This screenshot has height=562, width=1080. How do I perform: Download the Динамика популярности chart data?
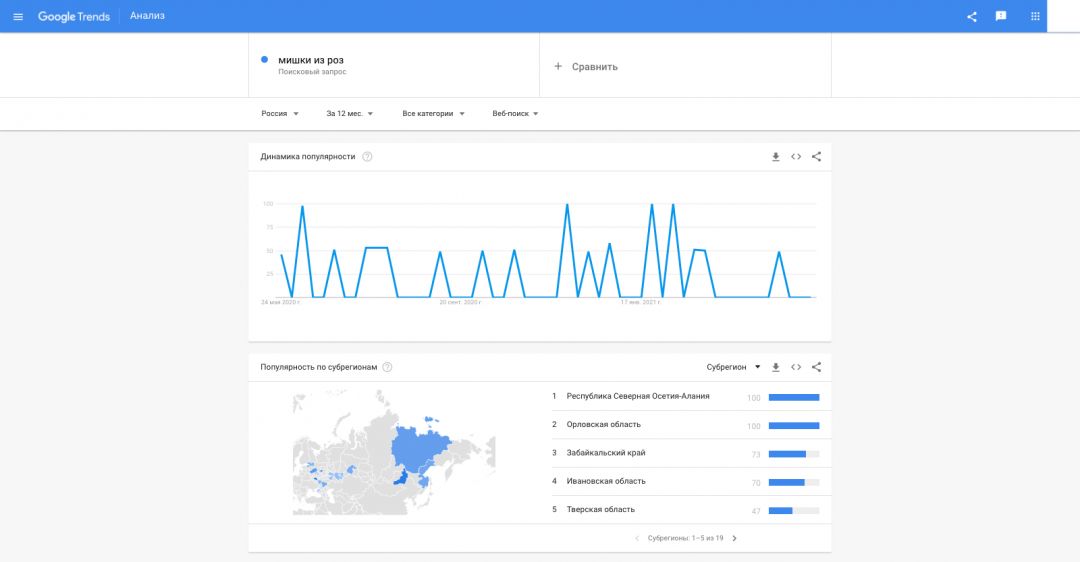[776, 157]
